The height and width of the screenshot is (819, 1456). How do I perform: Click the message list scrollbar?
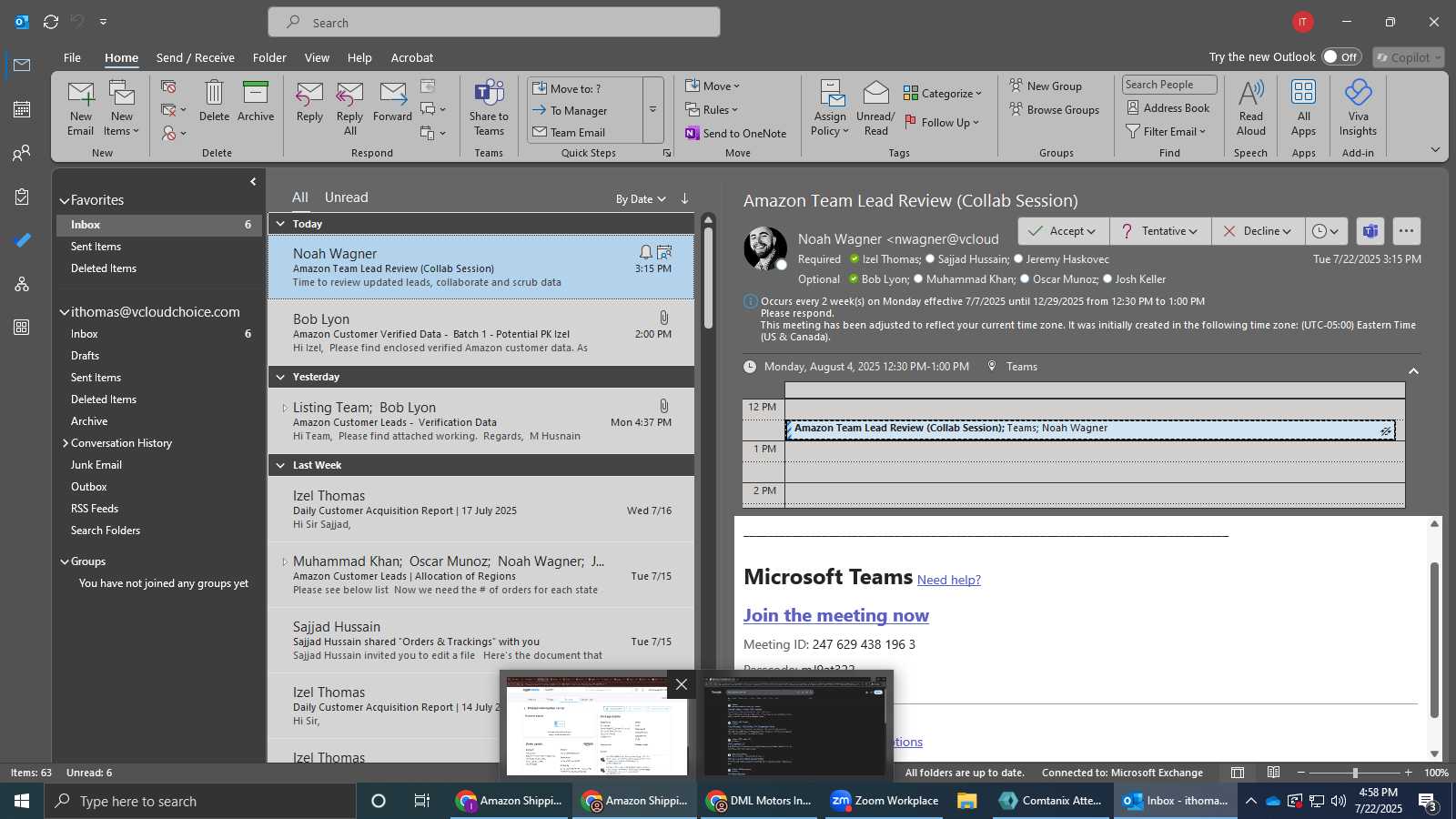coord(708,278)
